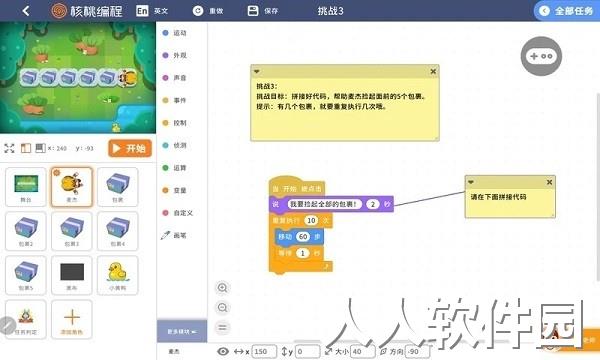Close the 挑战3 yellow note
Image resolution: width=600 pixels, height=360 pixels.
pos(433,71)
